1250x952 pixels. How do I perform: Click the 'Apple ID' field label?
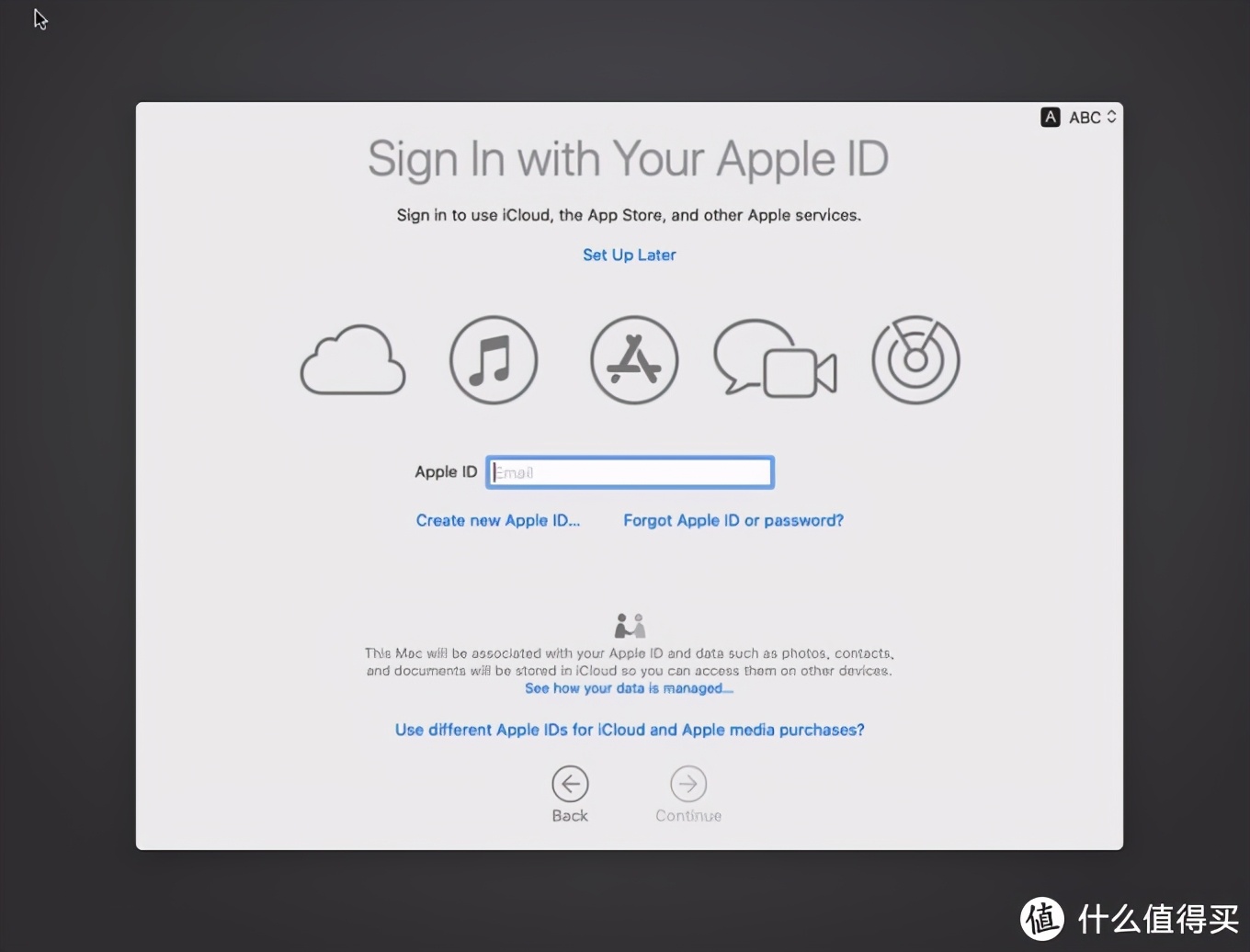(446, 471)
